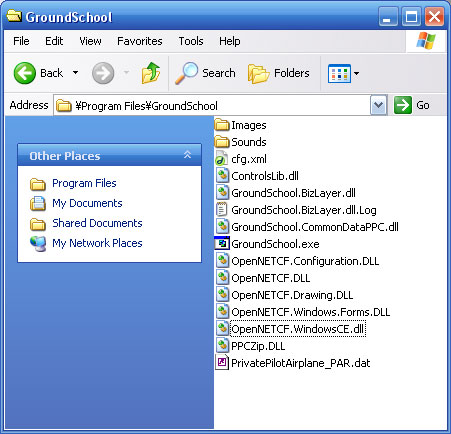Select the cfg.xml file

pos(241,159)
